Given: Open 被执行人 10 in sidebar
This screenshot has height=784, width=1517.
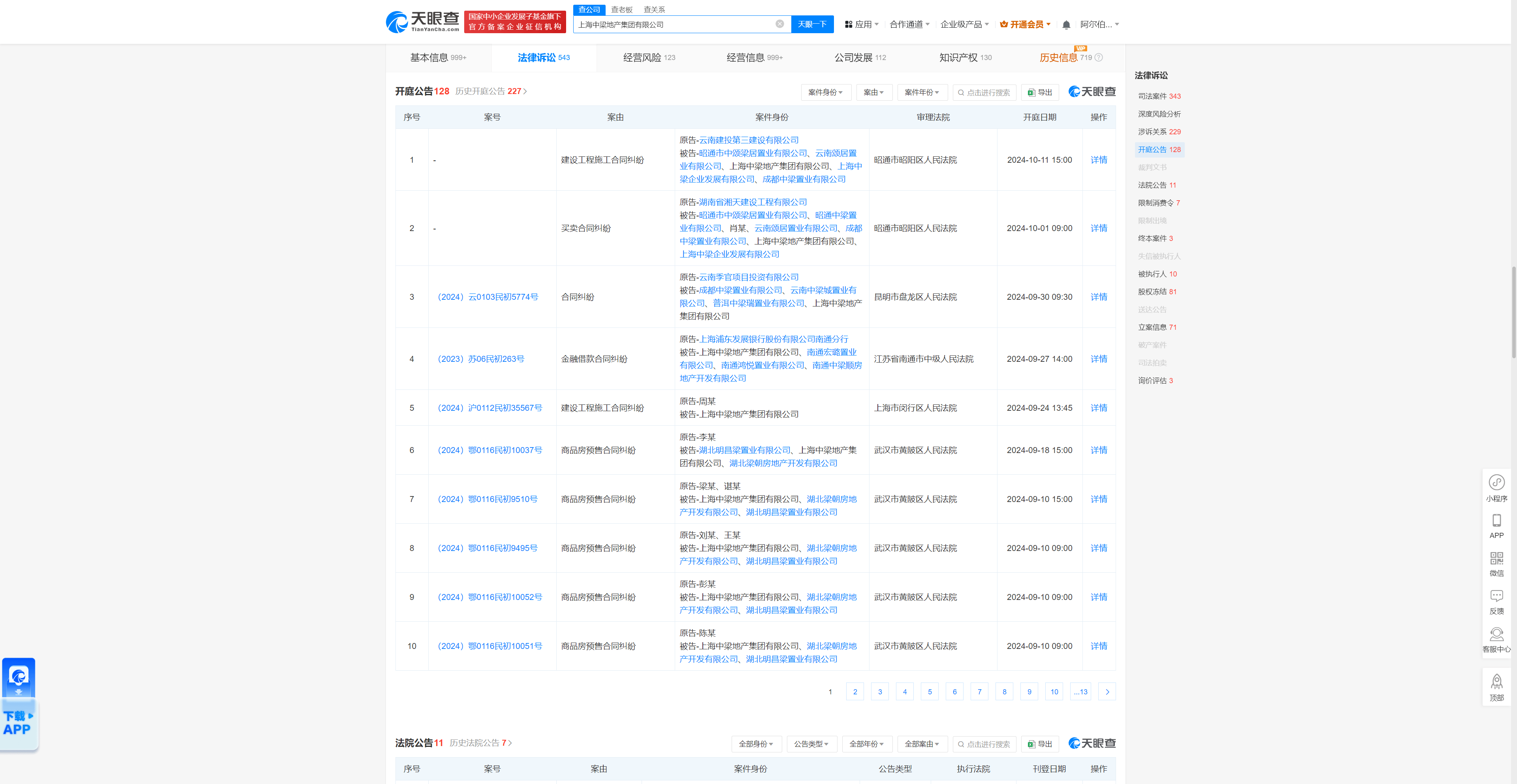Looking at the screenshot, I should (x=1157, y=274).
